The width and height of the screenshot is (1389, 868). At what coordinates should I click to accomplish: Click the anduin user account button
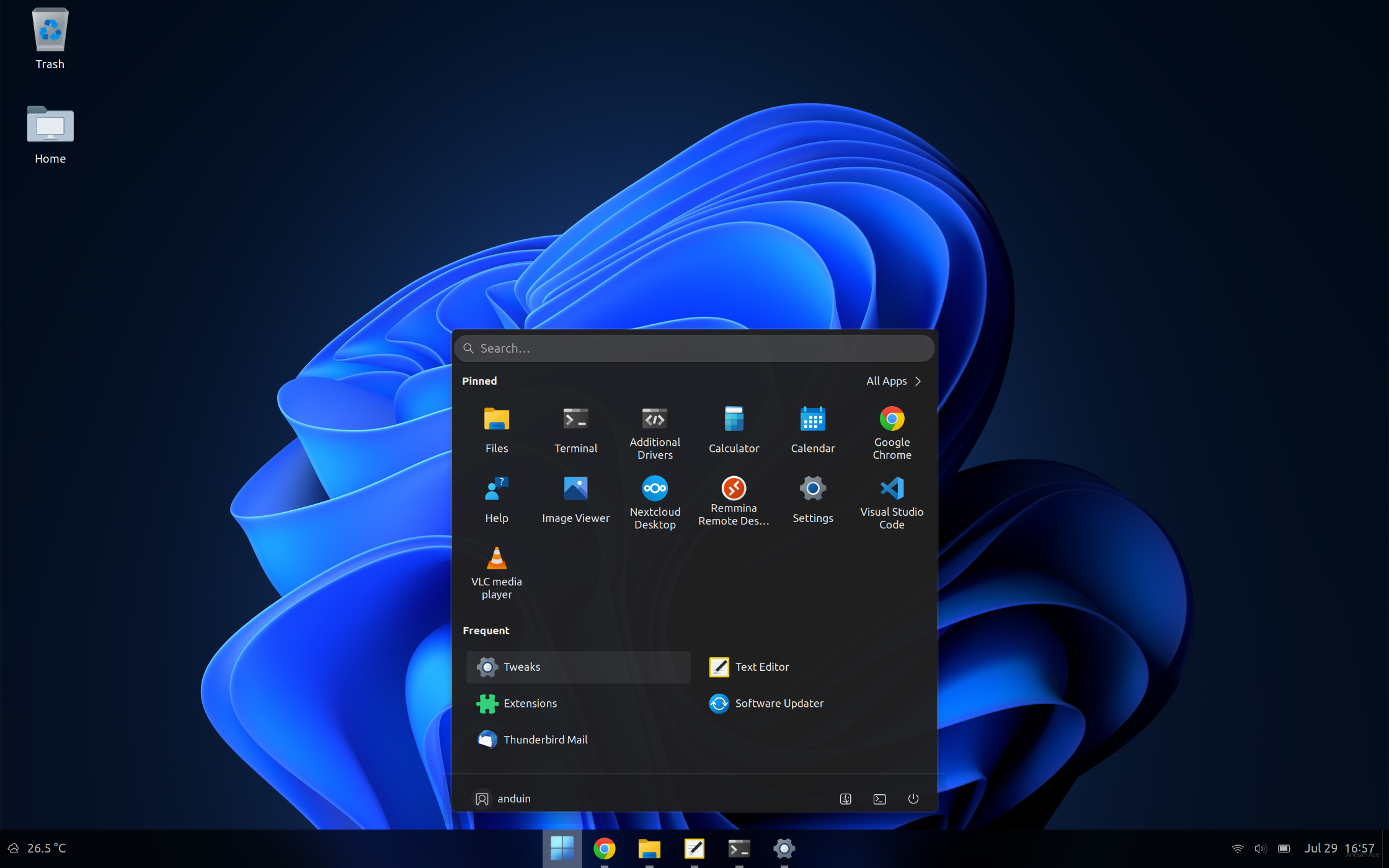point(502,799)
